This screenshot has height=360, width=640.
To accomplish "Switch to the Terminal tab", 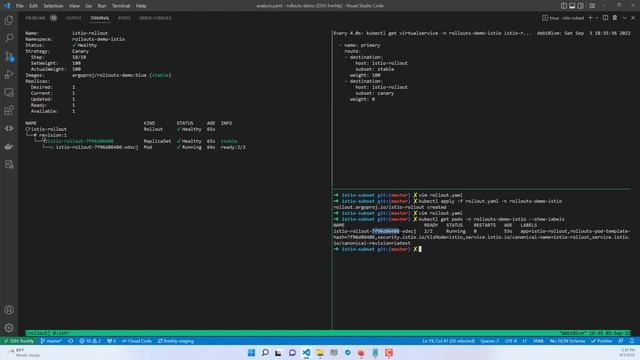I will [100, 18].
